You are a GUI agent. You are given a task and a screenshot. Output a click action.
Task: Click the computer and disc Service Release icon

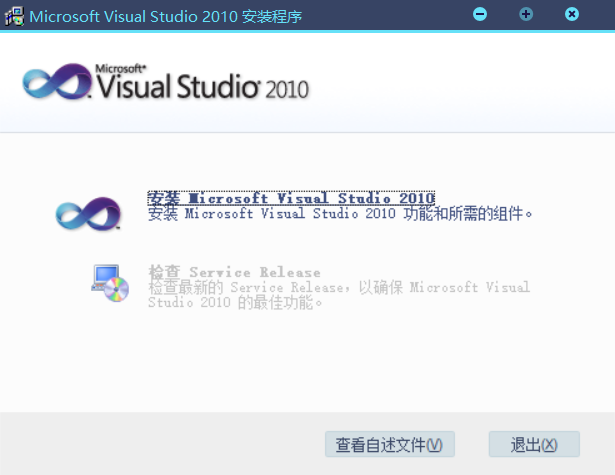click(x=110, y=283)
